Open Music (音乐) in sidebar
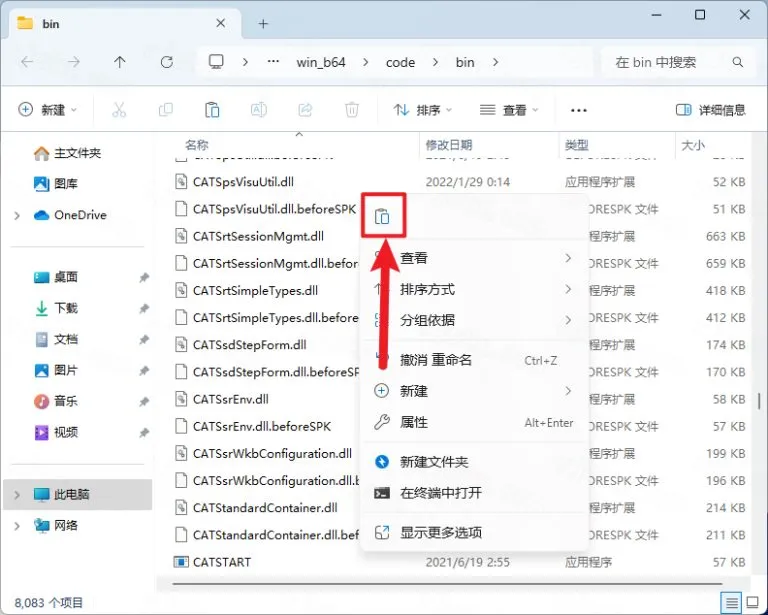The width and height of the screenshot is (768, 615). (56, 402)
